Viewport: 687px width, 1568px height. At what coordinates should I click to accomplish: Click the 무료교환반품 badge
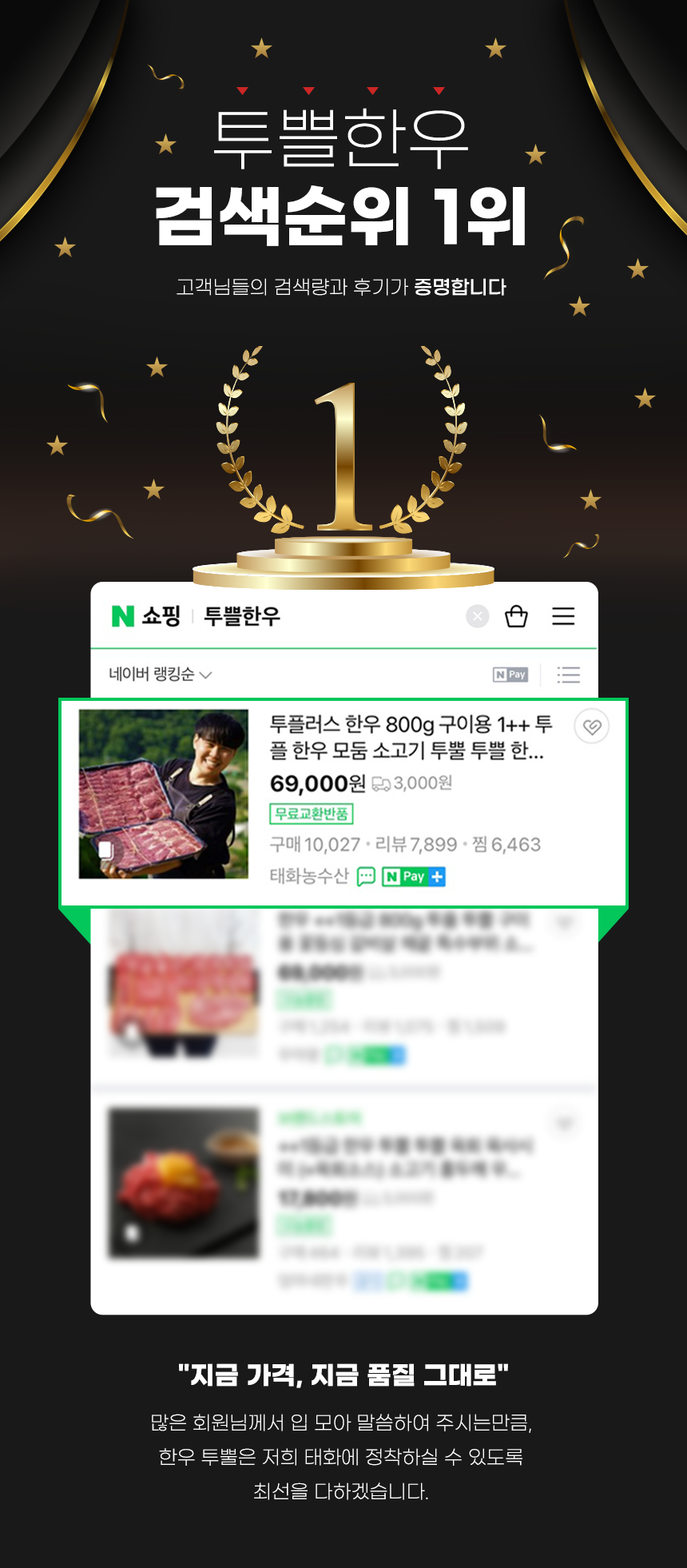point(312,814)
